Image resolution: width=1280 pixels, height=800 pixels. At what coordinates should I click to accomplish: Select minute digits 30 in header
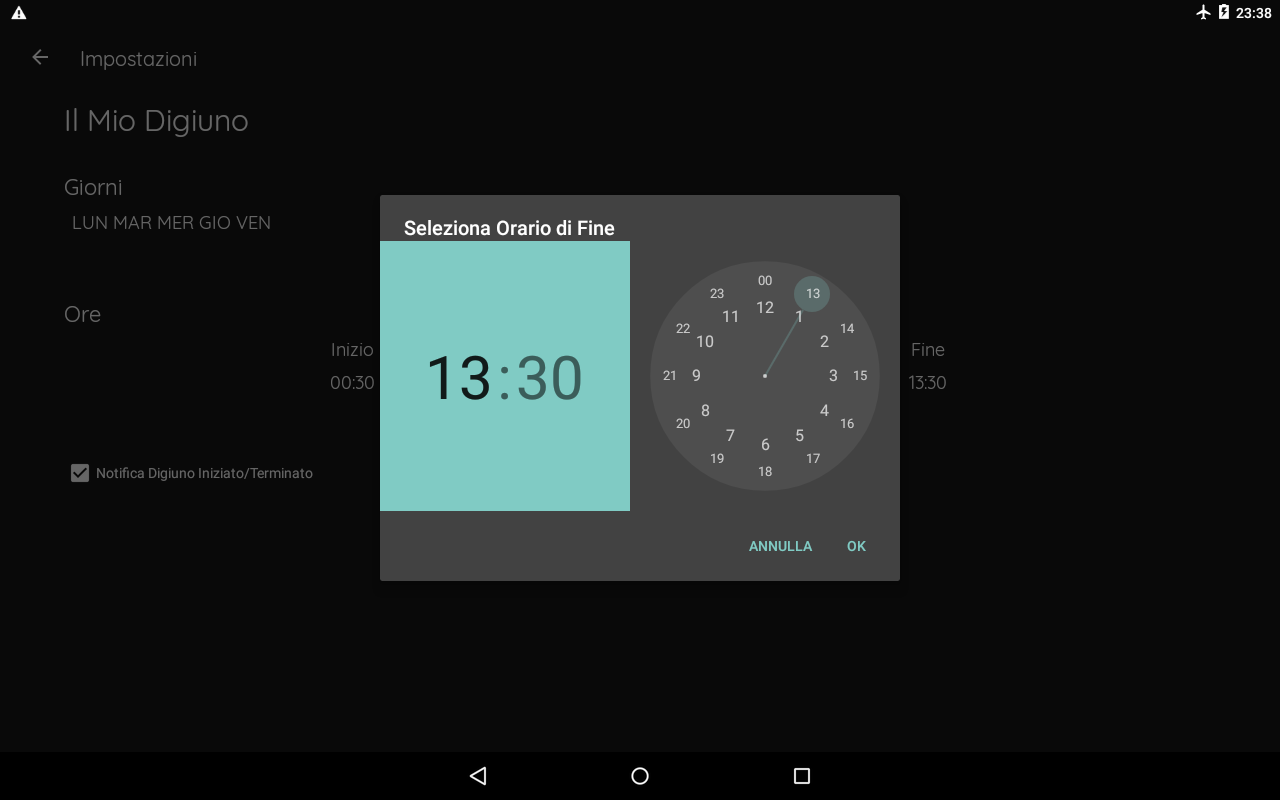(549, 378)
